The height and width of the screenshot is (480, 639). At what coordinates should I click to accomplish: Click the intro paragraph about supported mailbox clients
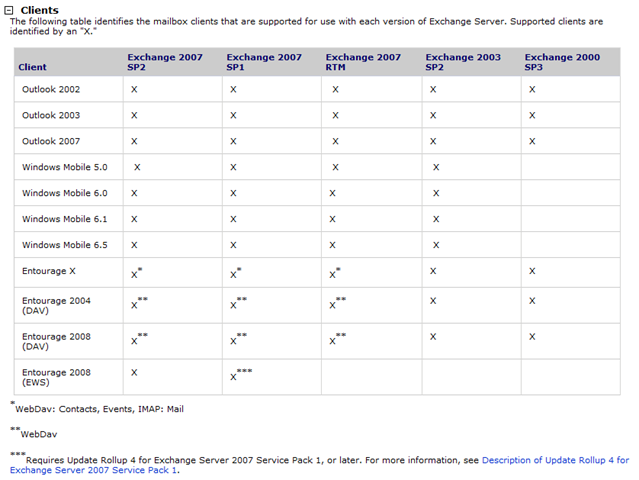[306, 26]
